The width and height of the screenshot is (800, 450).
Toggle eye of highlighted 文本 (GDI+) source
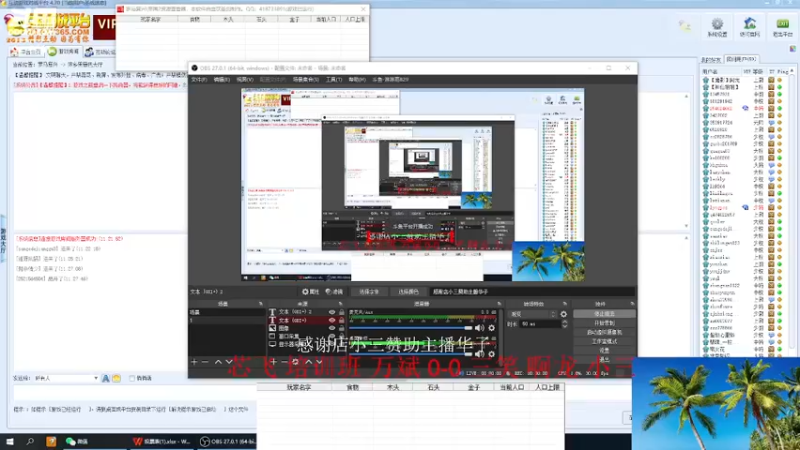(332, 320)
